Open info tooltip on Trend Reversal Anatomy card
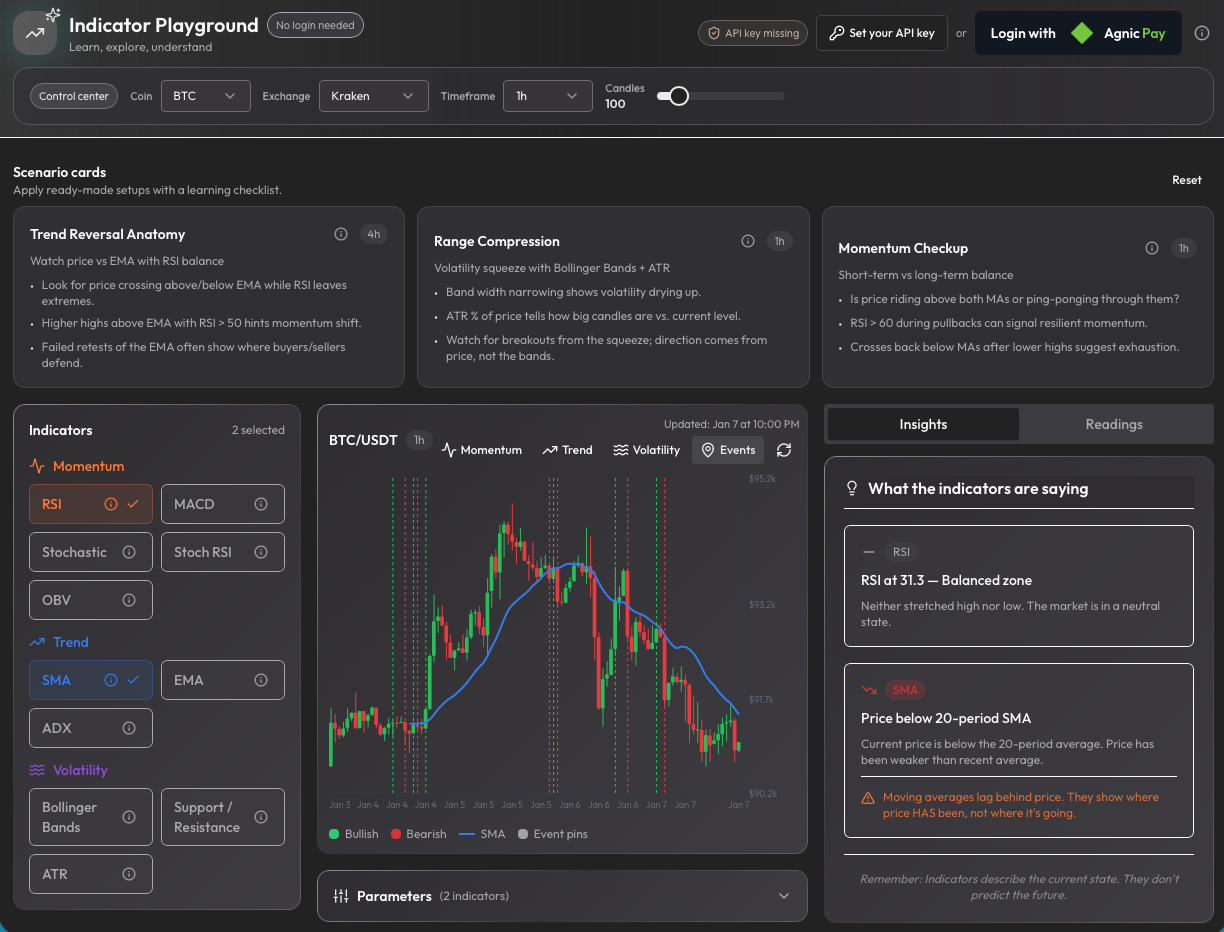The height and width of the screenshot is (932, 1224). click(x=341, y=233)
